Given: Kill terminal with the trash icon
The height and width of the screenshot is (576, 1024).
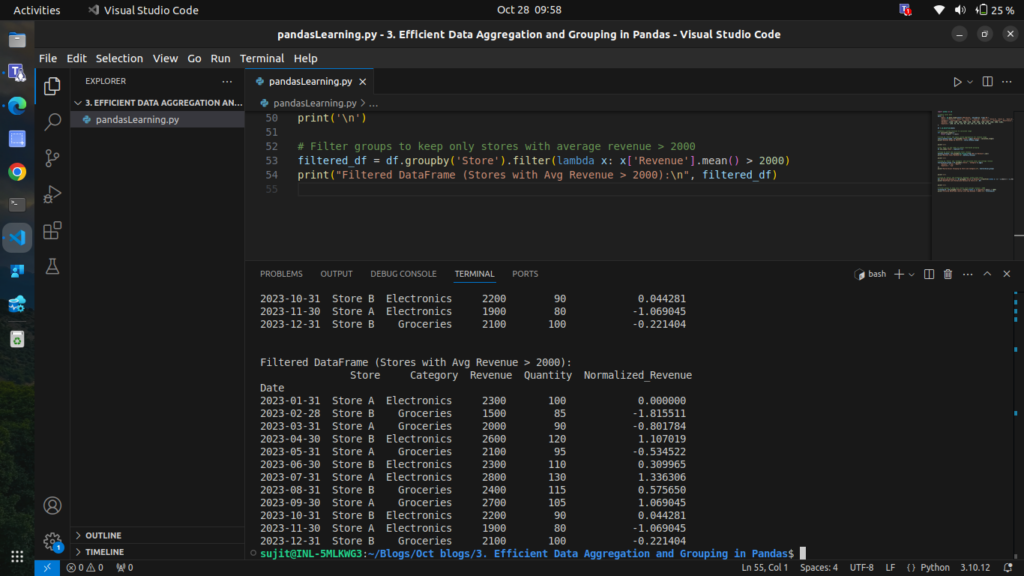Looking at the screenshot, I should pyautogui.click(x=948, y=274).
